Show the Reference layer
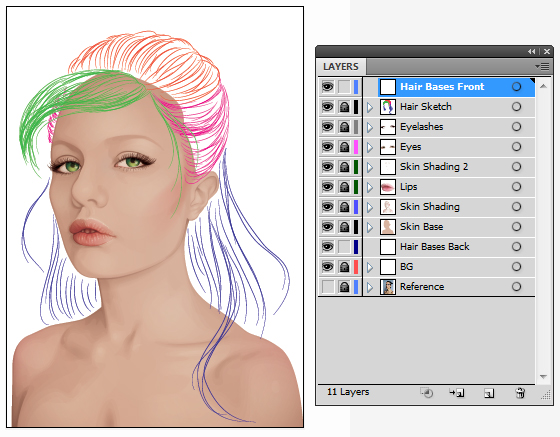The width and height of the screenshot is (560, 437). [328, 287]
